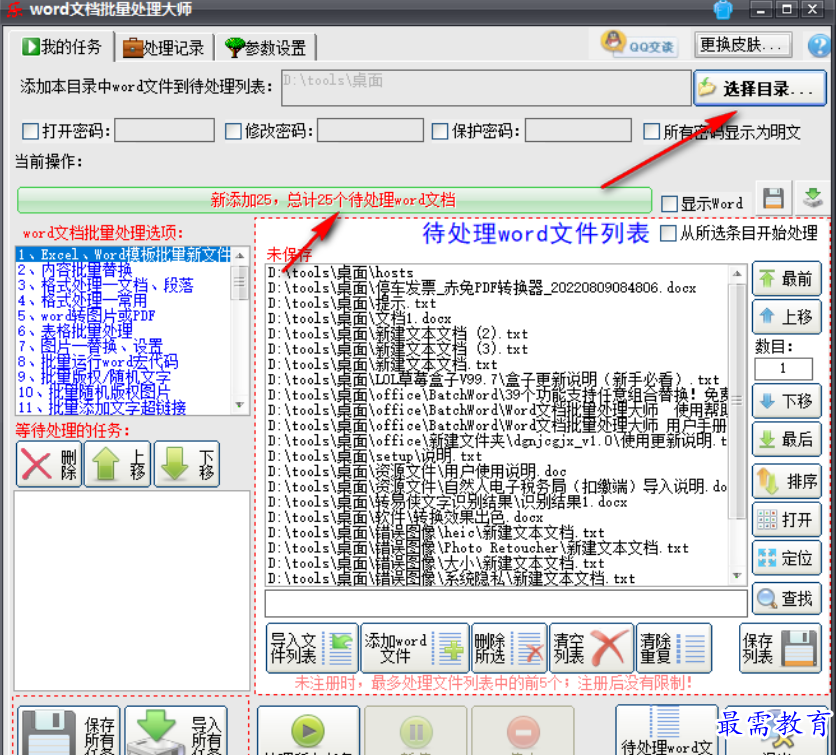
Task: Click the 保存列表 button
Action: click(x=780, y=648)
